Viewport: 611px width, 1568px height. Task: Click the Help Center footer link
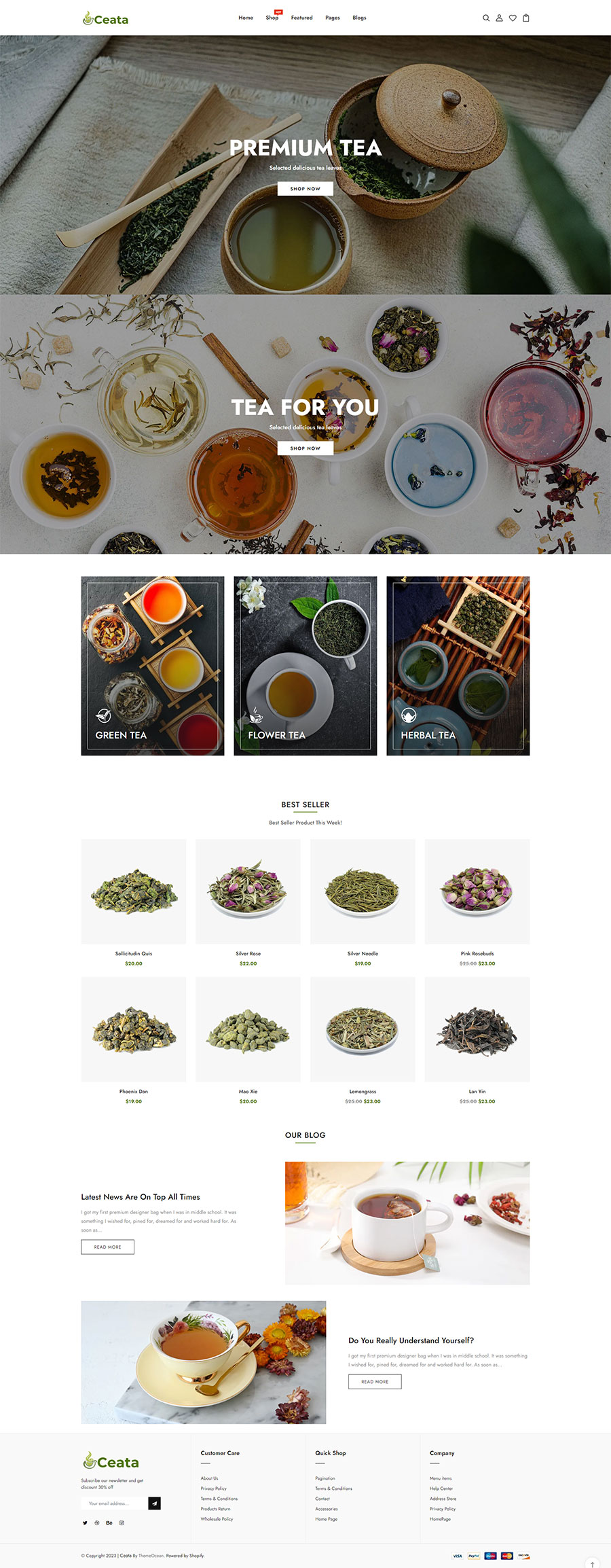click(x=441, y=1488)
